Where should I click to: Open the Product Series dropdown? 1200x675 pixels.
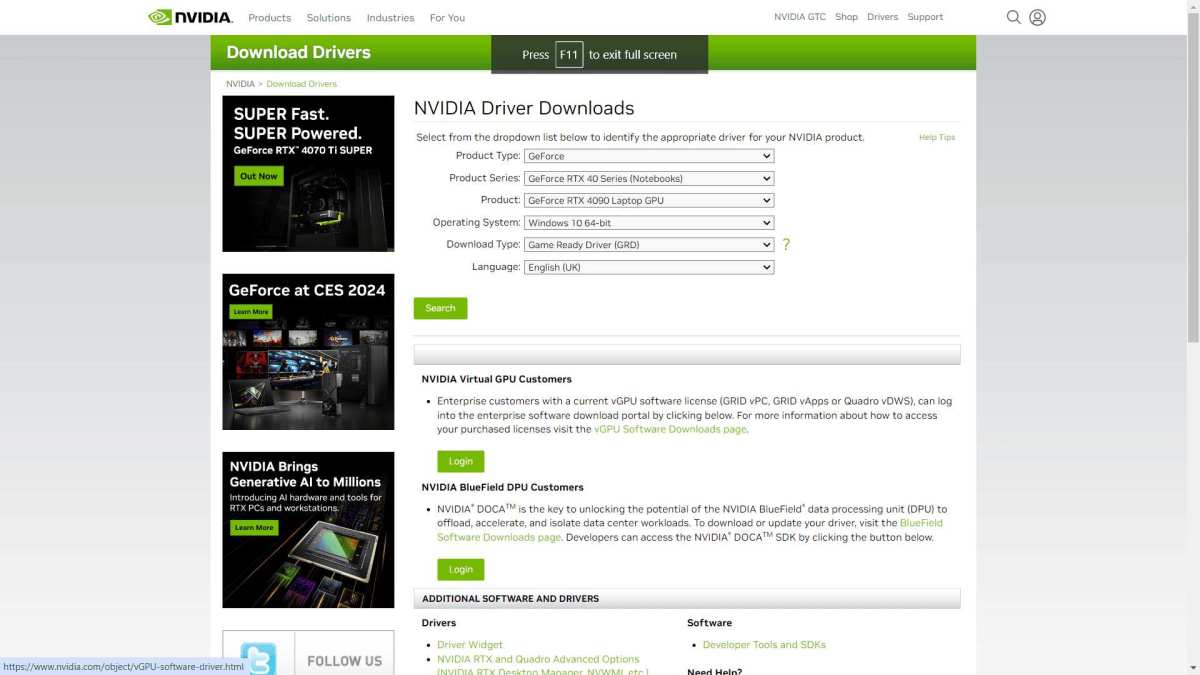pyautogui.click(x=649, y=178)
